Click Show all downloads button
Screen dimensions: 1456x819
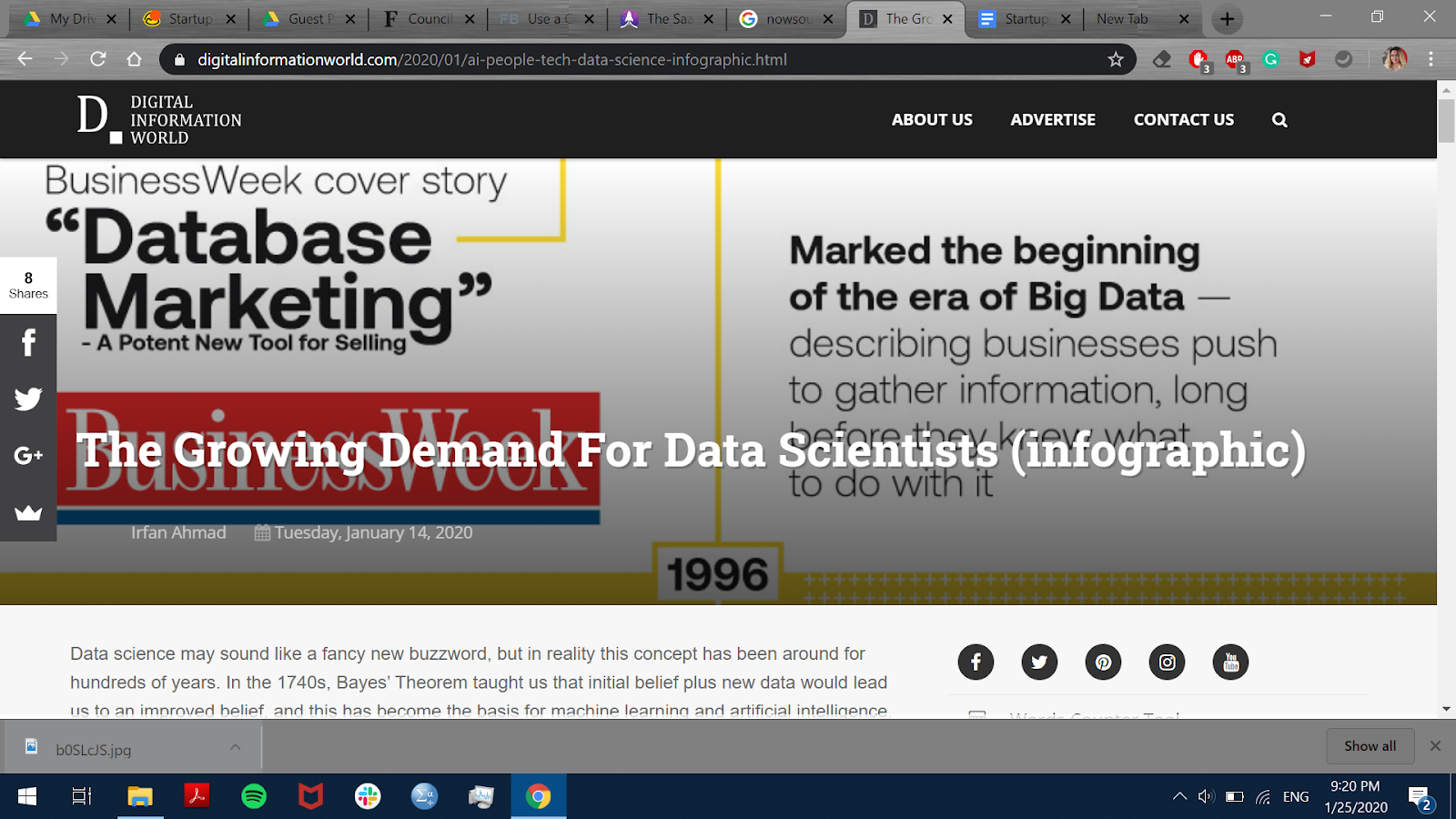[x=1370, y=746]
